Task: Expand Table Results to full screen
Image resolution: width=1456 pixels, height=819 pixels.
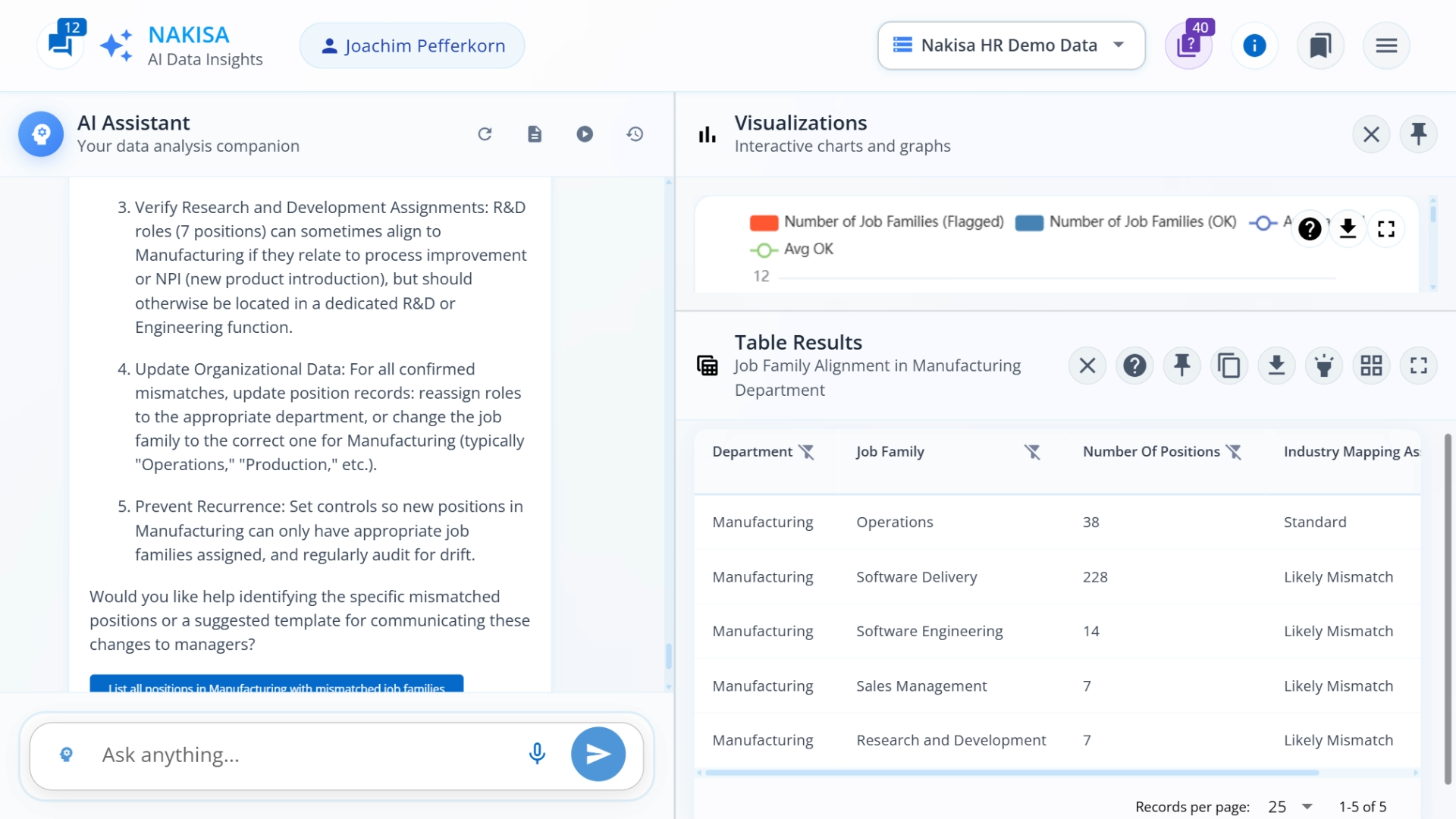Action: (x=1419, y=365)
